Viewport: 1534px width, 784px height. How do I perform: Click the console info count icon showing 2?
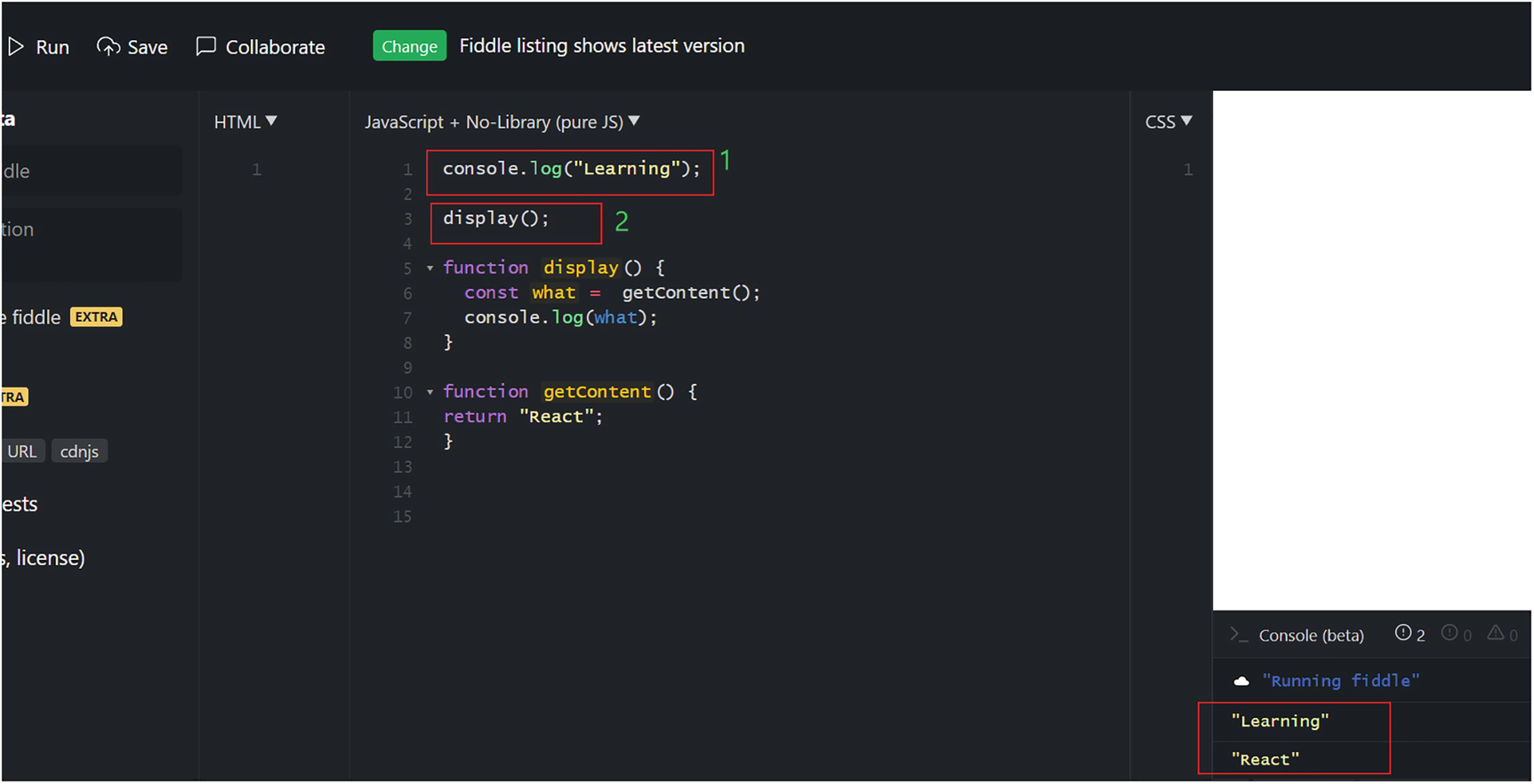[x=1403, y=633]
